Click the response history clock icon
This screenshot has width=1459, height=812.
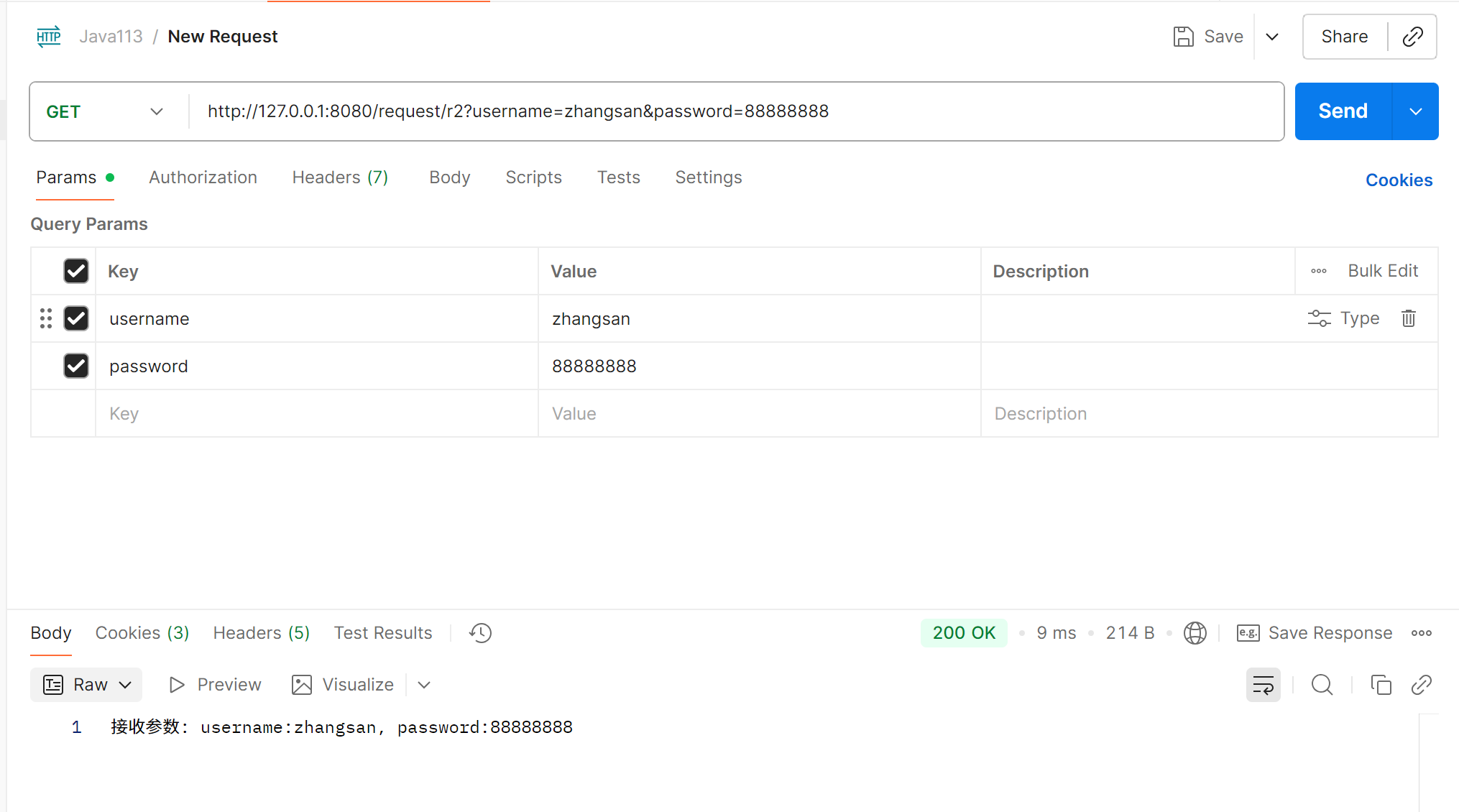[x=480, y=633]
